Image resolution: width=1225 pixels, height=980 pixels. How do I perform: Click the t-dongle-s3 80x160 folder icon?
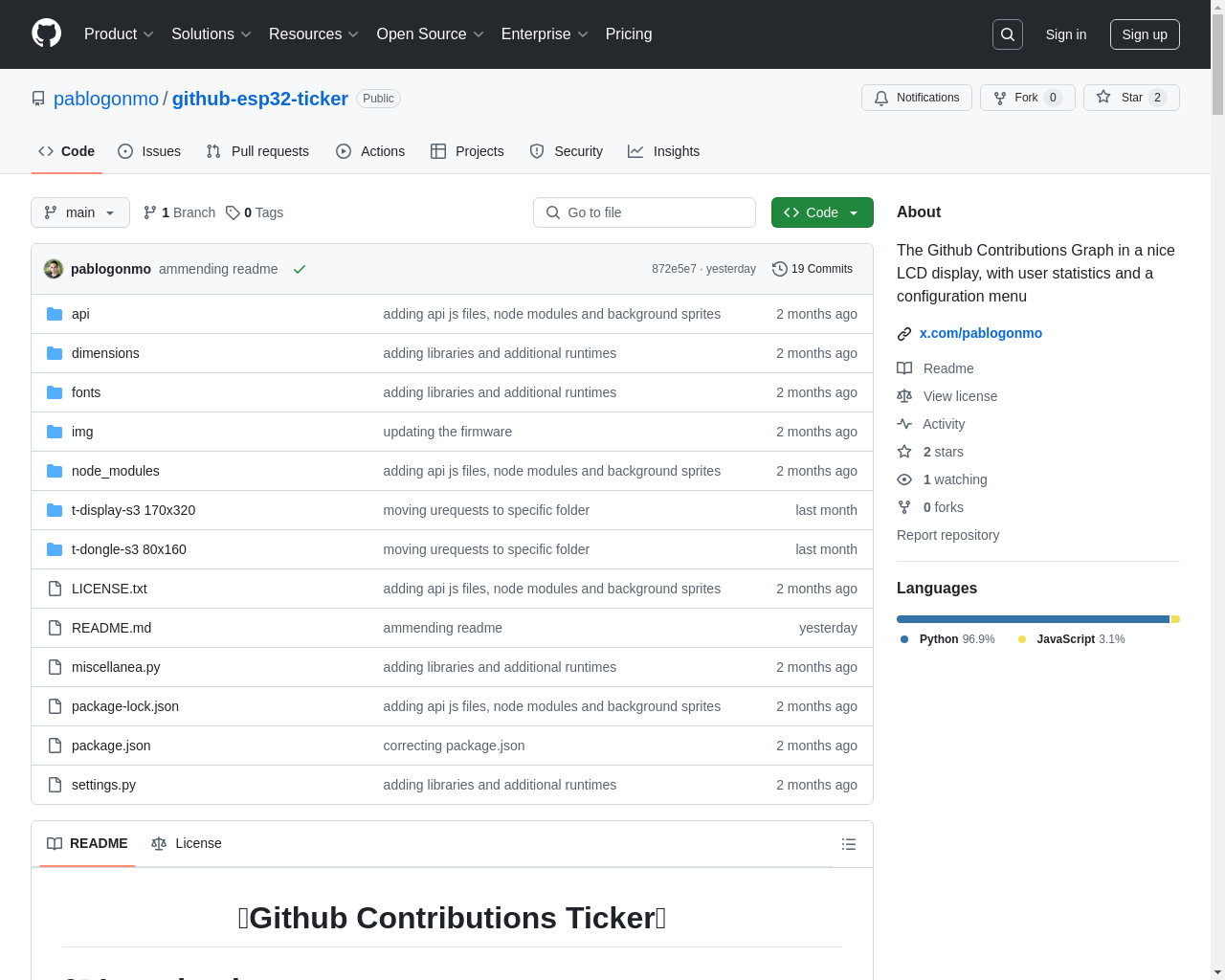pyautogui.click(x=55, y=549)
